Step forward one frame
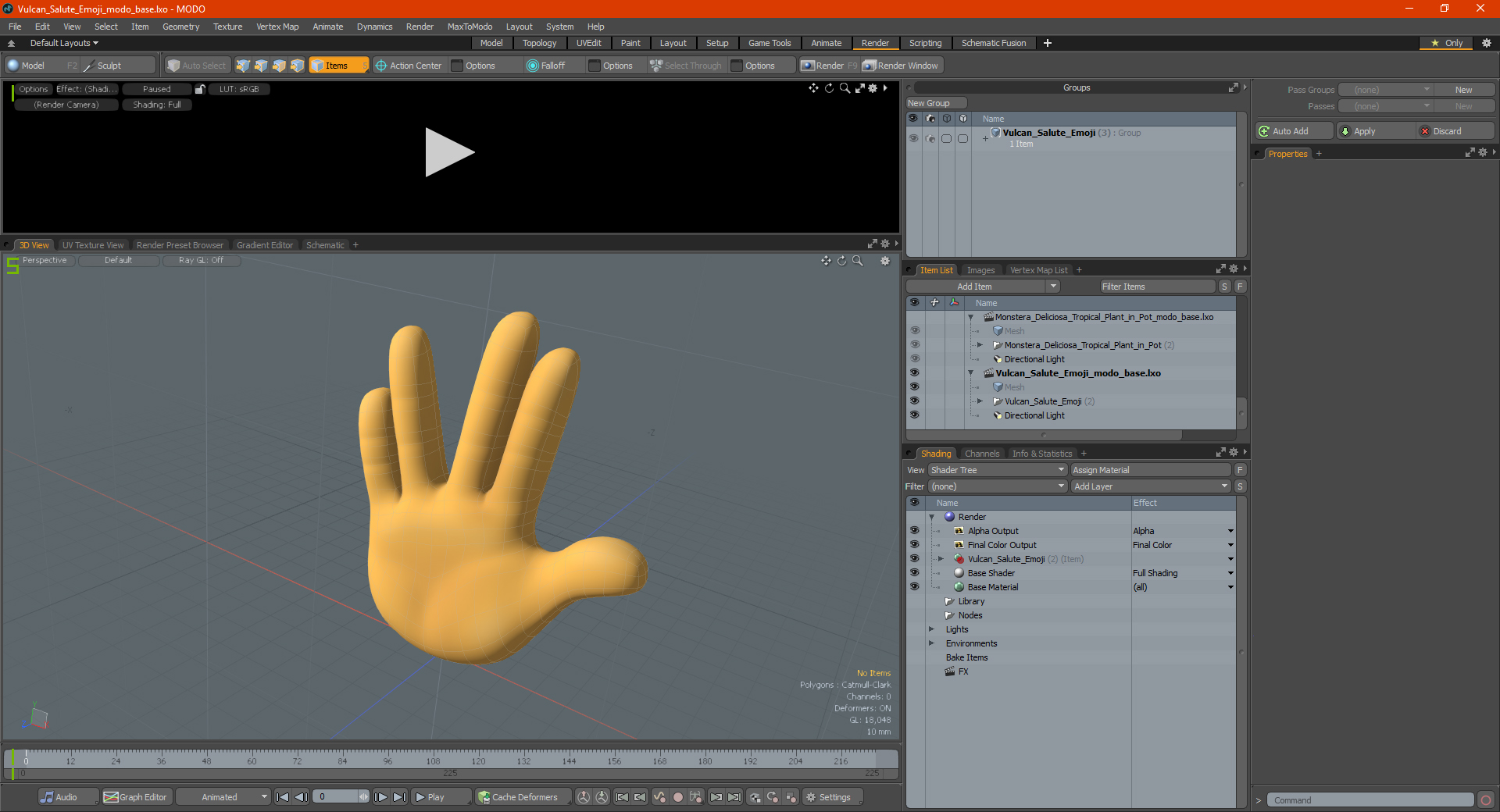The height and width of the screenshot is (812, 1500). (x=380, y=797)
